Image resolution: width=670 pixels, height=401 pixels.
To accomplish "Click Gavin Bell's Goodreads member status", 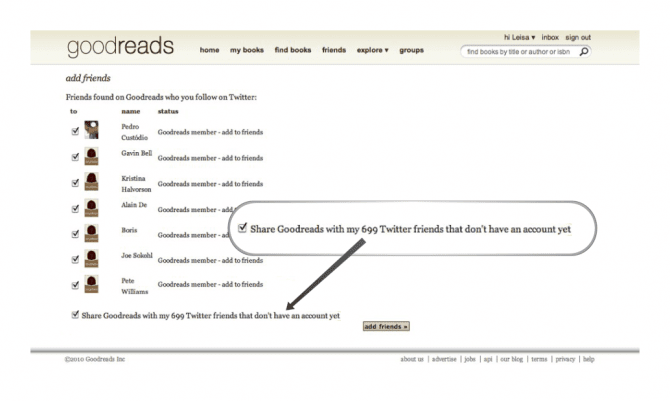I will 210,158.
